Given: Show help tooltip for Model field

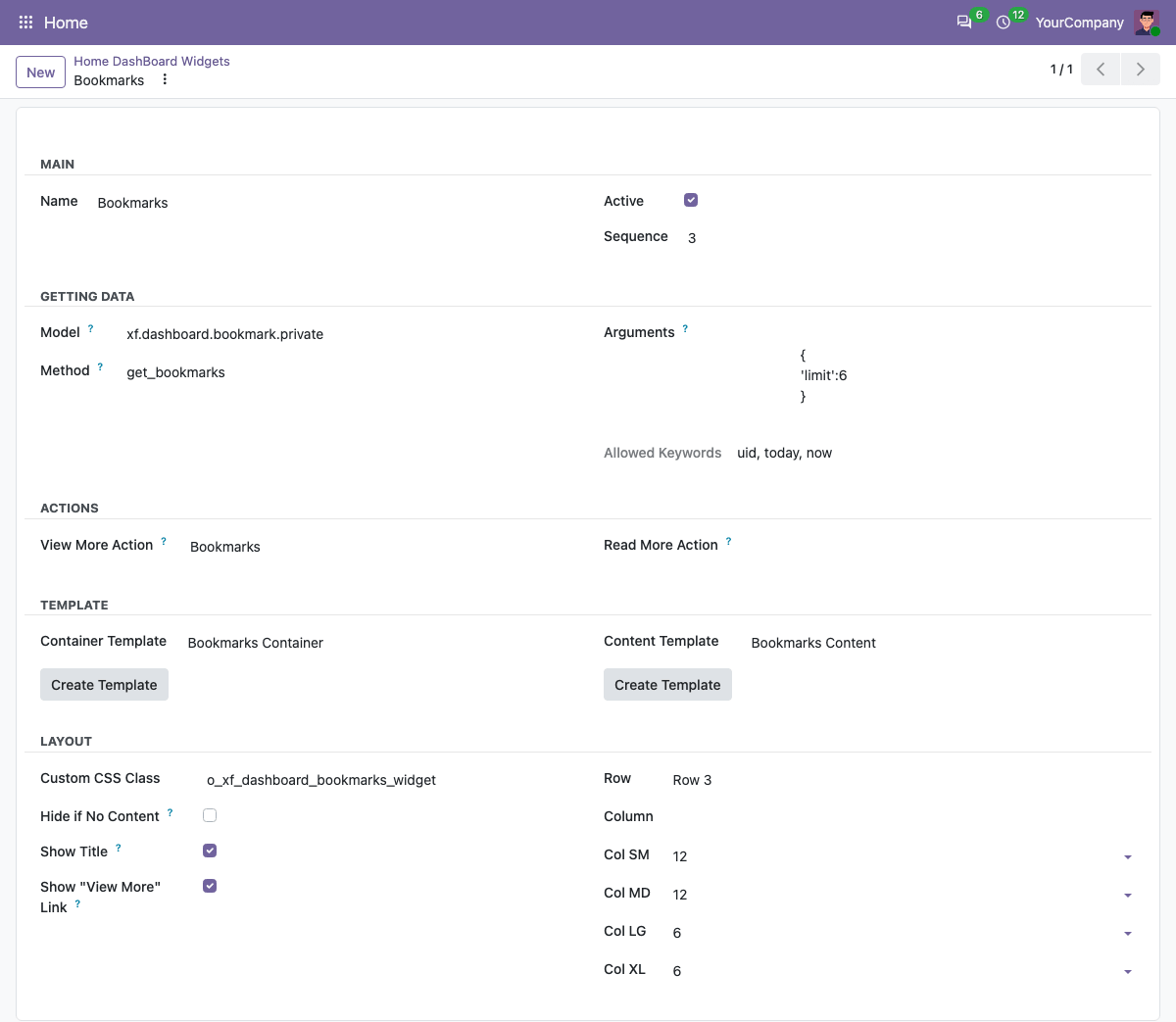Looking at the screenshot, I should [91, 329].
